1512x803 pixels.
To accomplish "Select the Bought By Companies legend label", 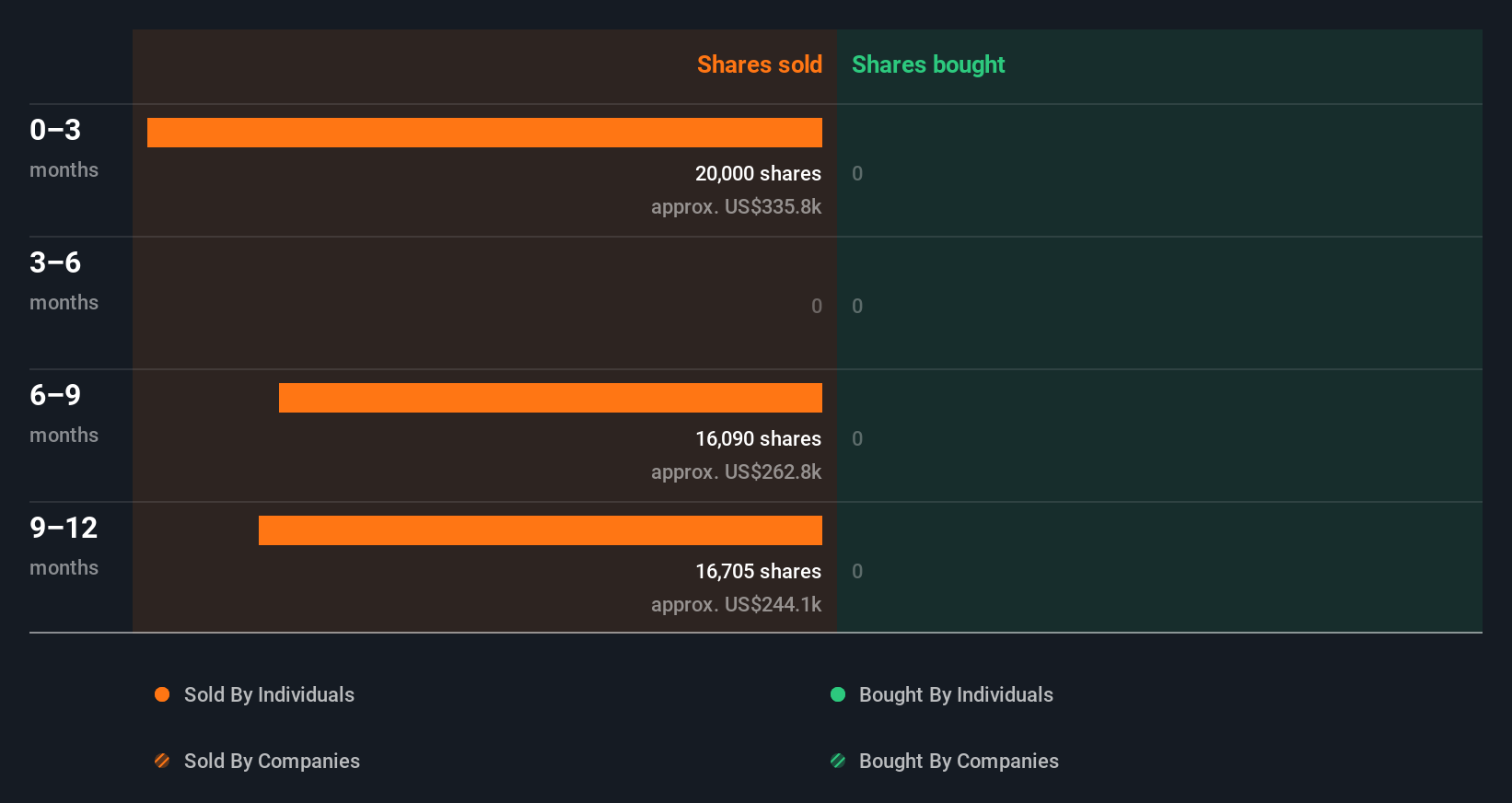I will pos(959,761).
